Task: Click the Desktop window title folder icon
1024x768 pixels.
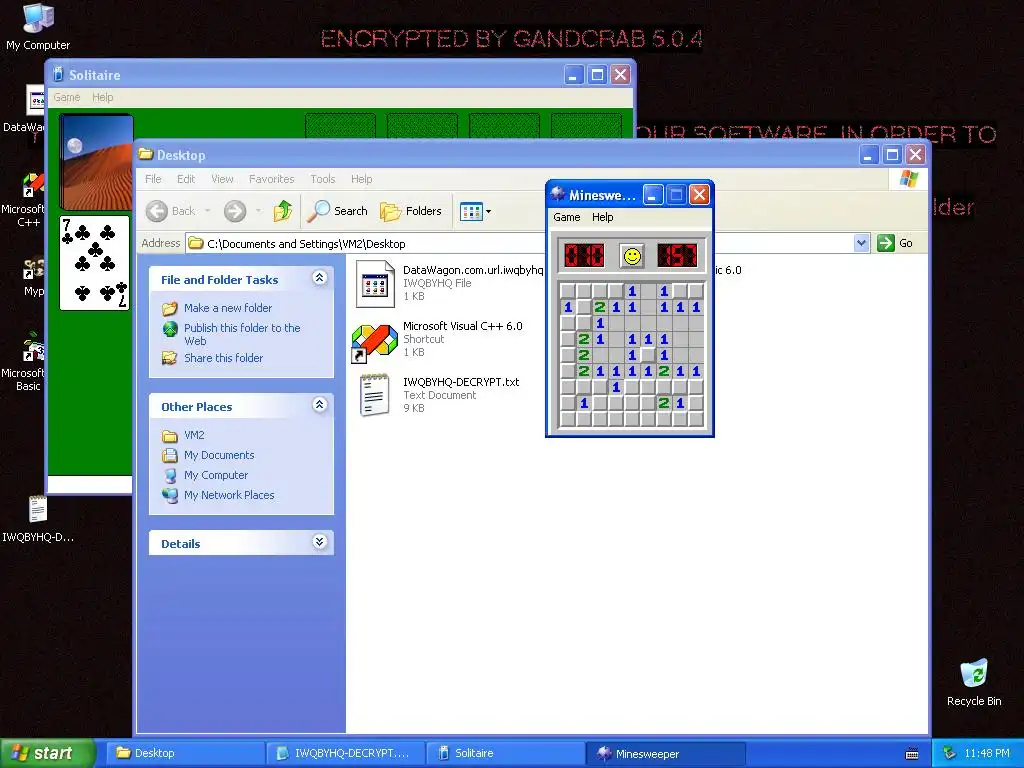Action: 146,154
